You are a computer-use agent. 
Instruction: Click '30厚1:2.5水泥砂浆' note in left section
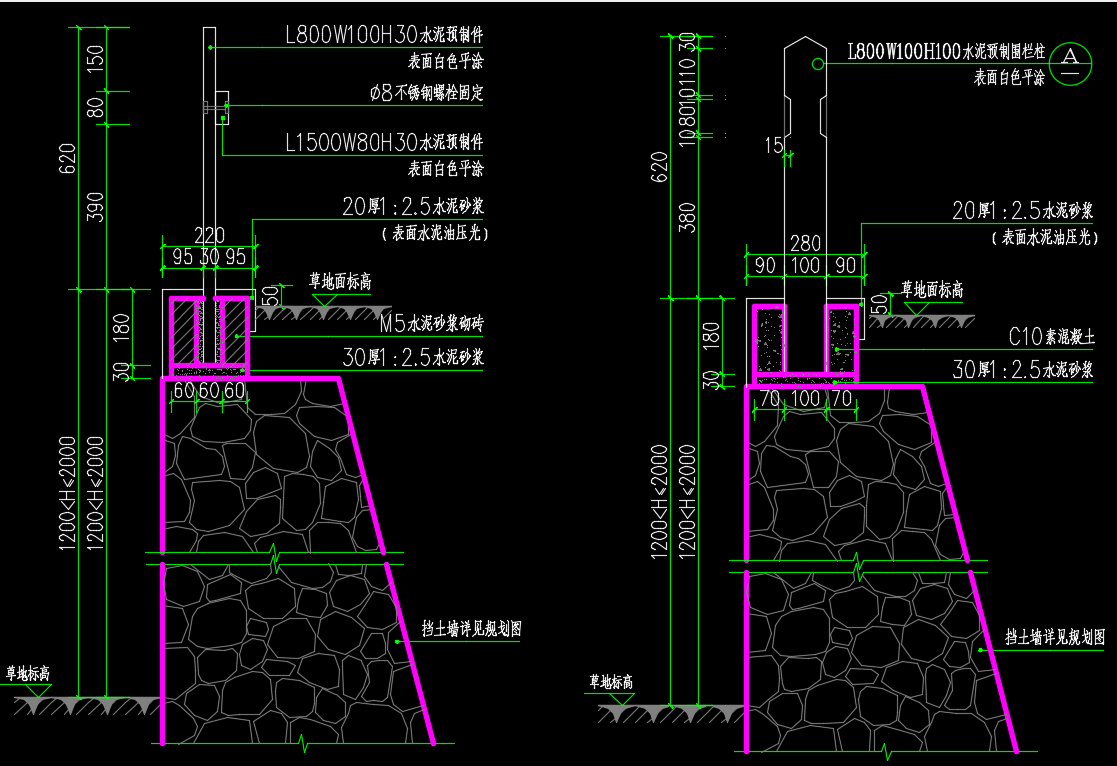tap(412, 357)
